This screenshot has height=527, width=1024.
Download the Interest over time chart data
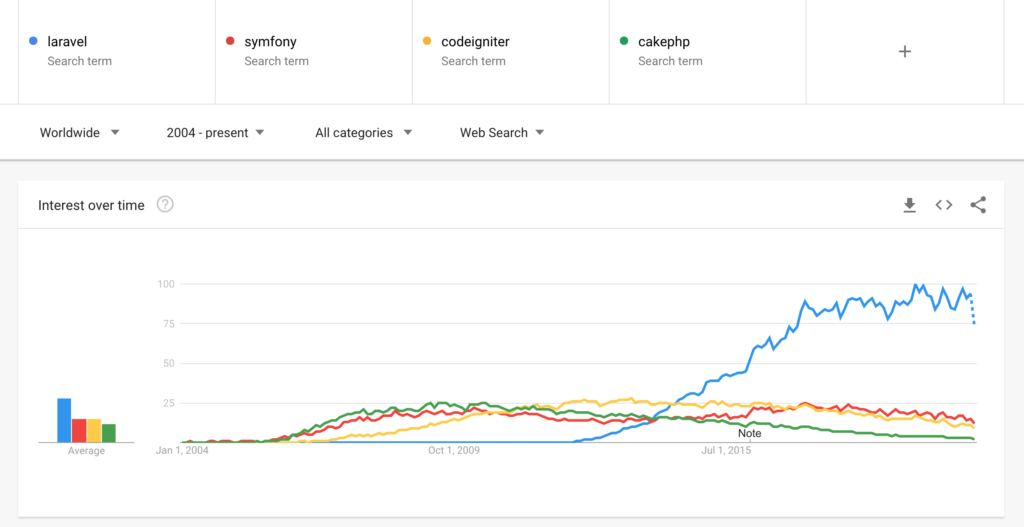click(x=909, y=205)
